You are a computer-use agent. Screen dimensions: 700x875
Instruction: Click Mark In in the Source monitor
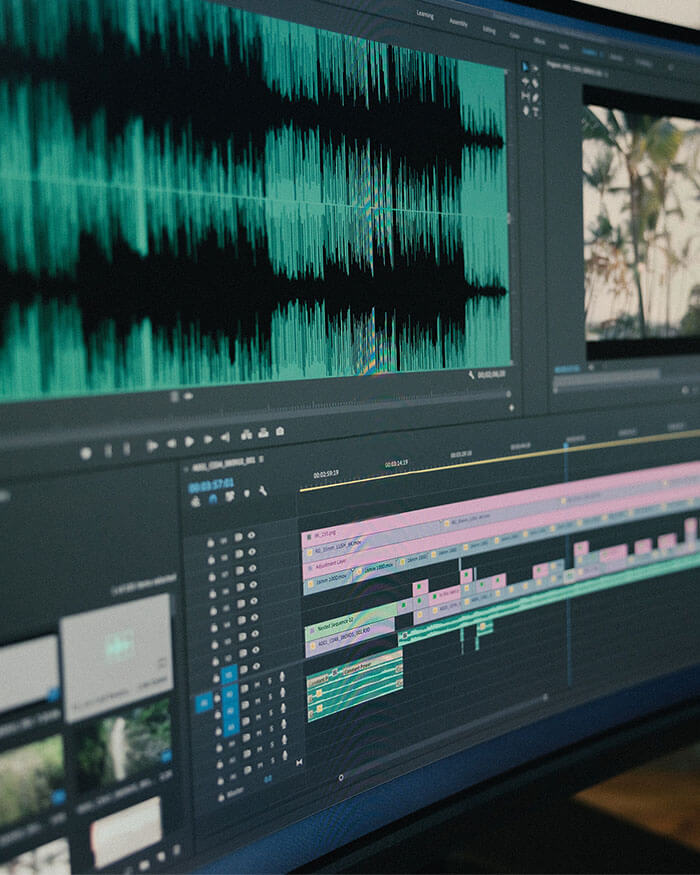point(108,450)
